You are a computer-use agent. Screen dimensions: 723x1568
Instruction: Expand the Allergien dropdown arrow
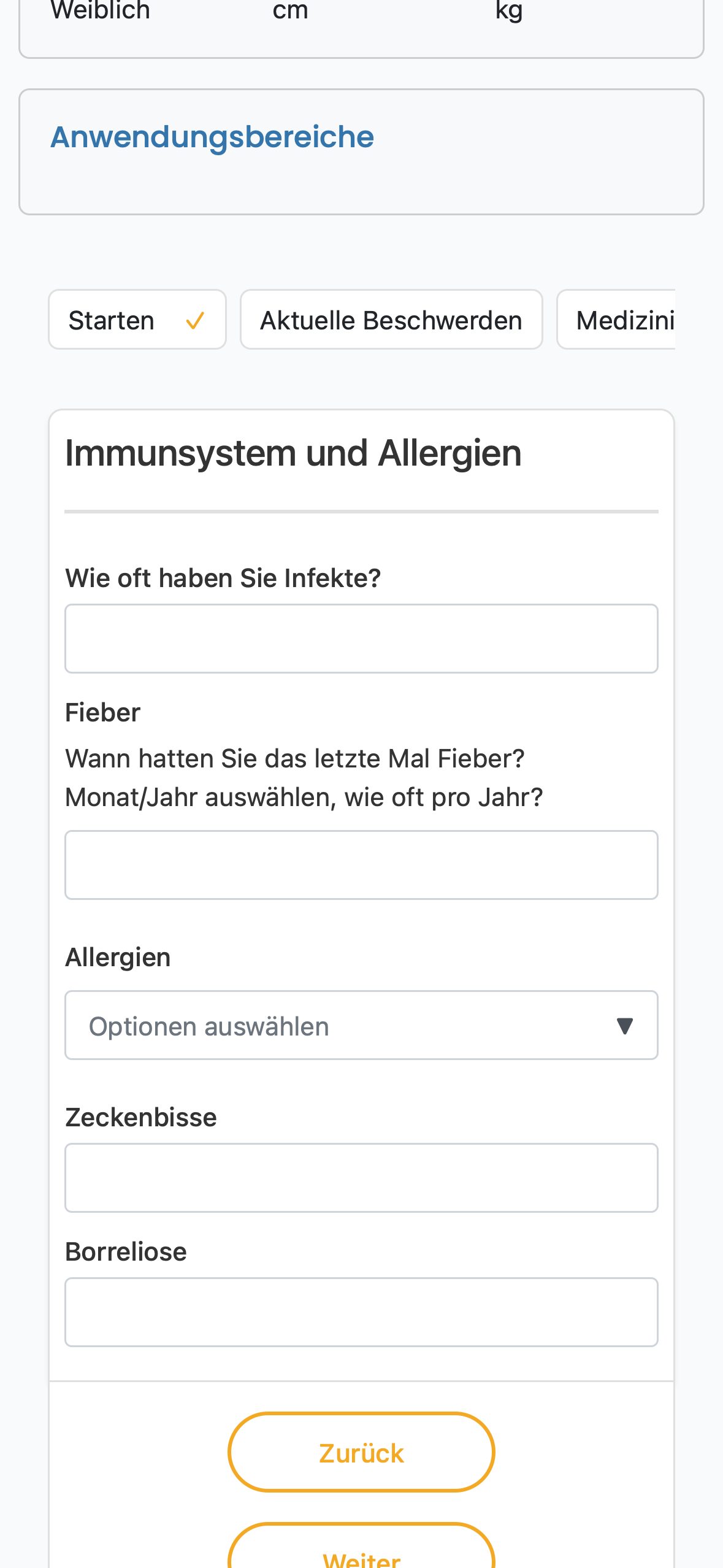pyautogui.click(x=624, y=1026)
